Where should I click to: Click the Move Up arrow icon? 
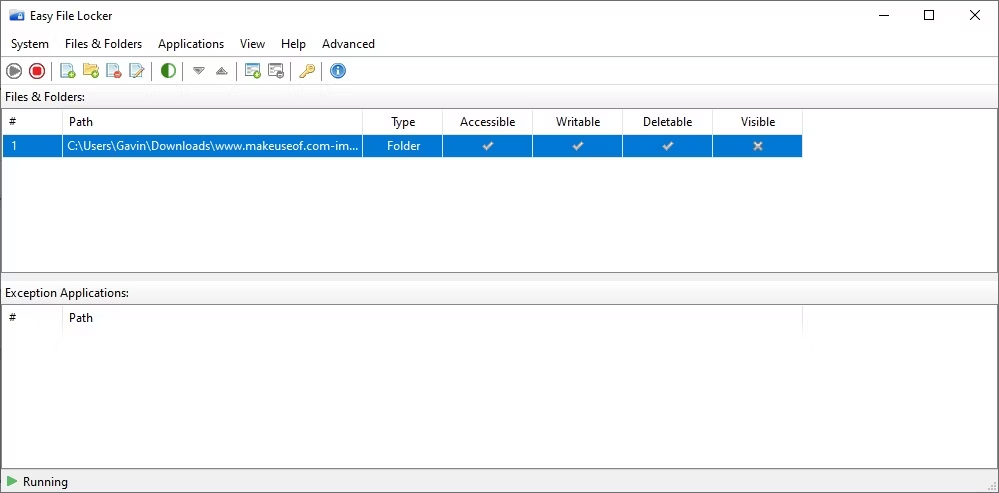pyautogui.click(x=221, y=71)
